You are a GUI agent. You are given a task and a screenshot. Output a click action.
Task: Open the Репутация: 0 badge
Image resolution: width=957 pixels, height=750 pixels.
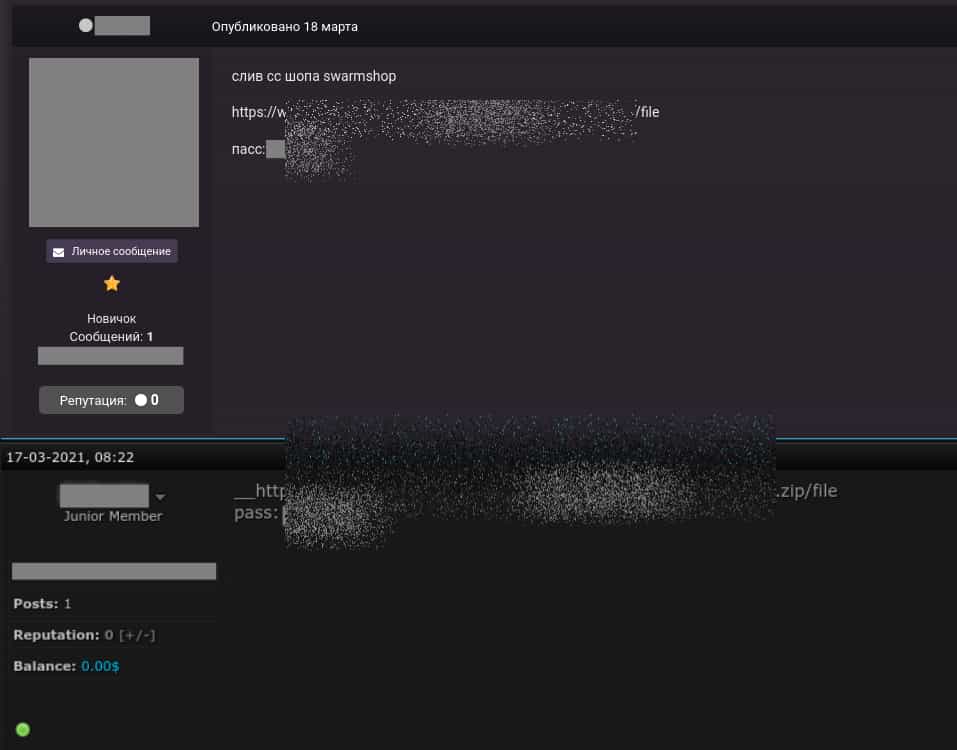pyautogui.click(x=111, y=400)
